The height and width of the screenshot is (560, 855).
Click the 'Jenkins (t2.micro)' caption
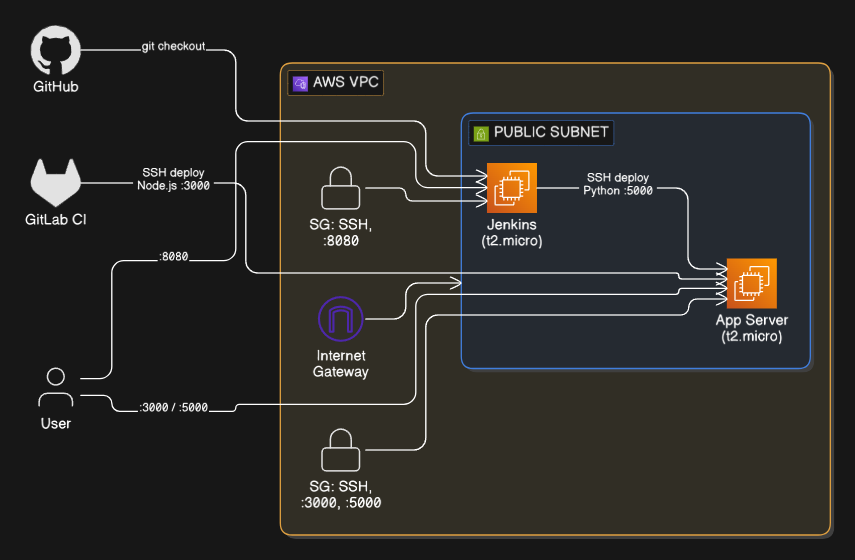(x=511, y=233)
